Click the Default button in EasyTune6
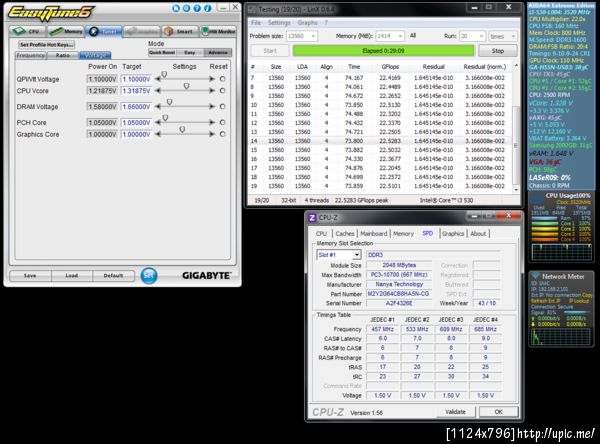The image size is (600, 444). pyautogui.click(x=113, y=276)
